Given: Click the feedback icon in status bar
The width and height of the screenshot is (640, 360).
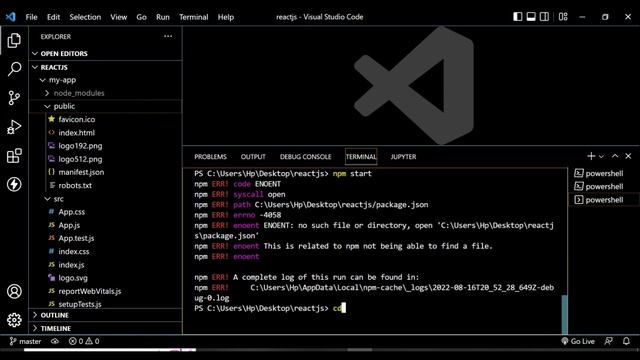Looking at the screenshot, I should click(x=608, y=341).
